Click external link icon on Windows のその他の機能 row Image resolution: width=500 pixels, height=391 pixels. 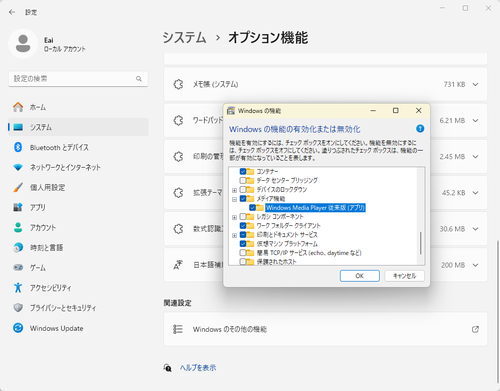475,329
